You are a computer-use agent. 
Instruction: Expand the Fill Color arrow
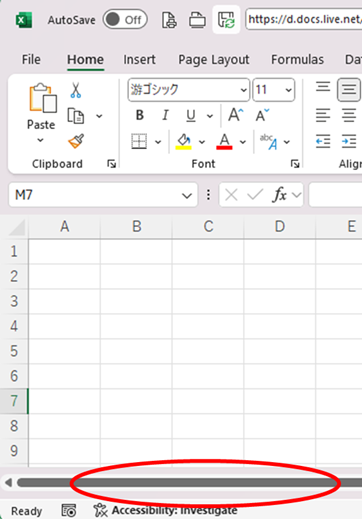click(x=202, y=142)
